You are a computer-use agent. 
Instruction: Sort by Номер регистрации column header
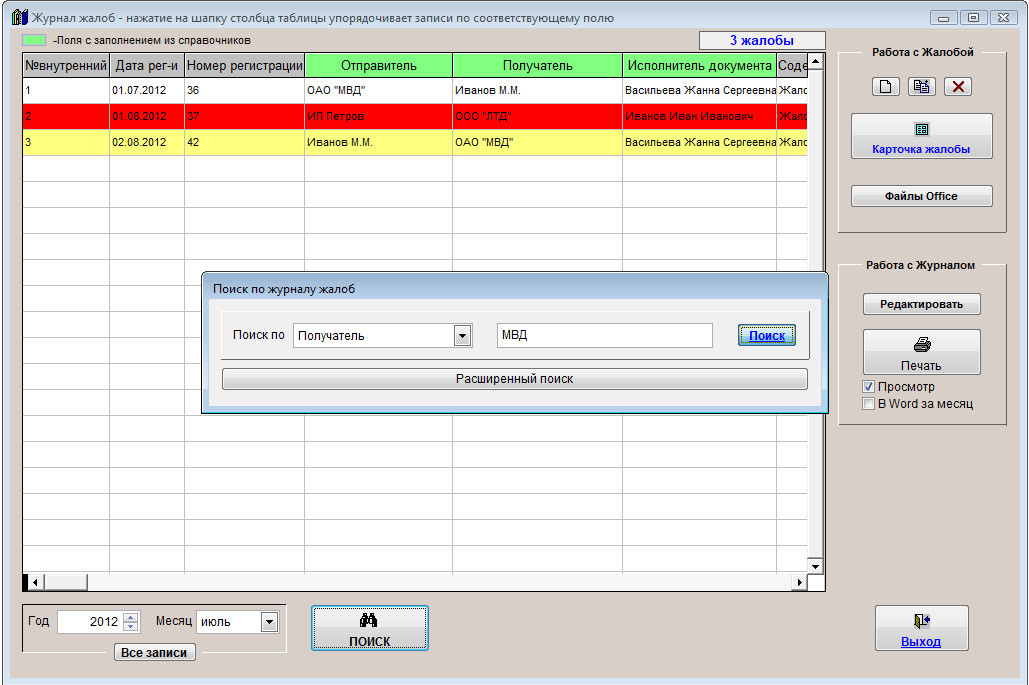[244, 66]
